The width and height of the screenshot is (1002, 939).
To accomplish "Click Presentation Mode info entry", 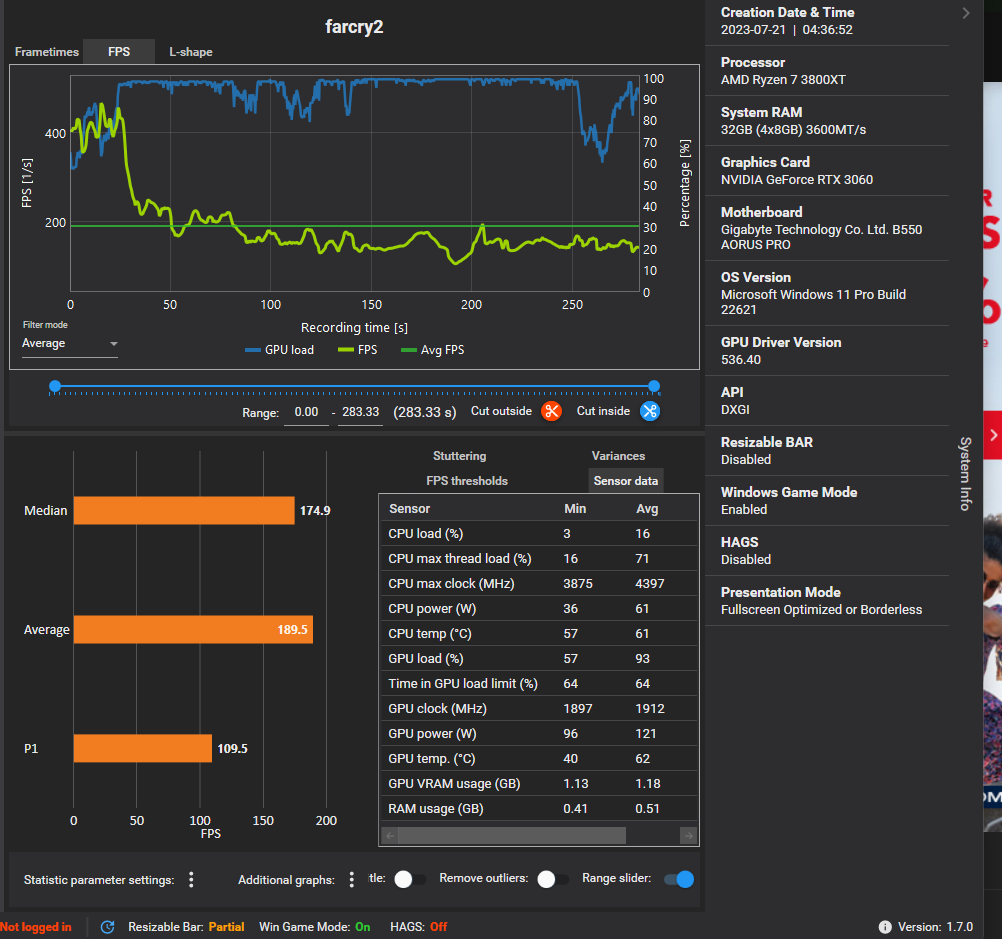I will [827, 601].
